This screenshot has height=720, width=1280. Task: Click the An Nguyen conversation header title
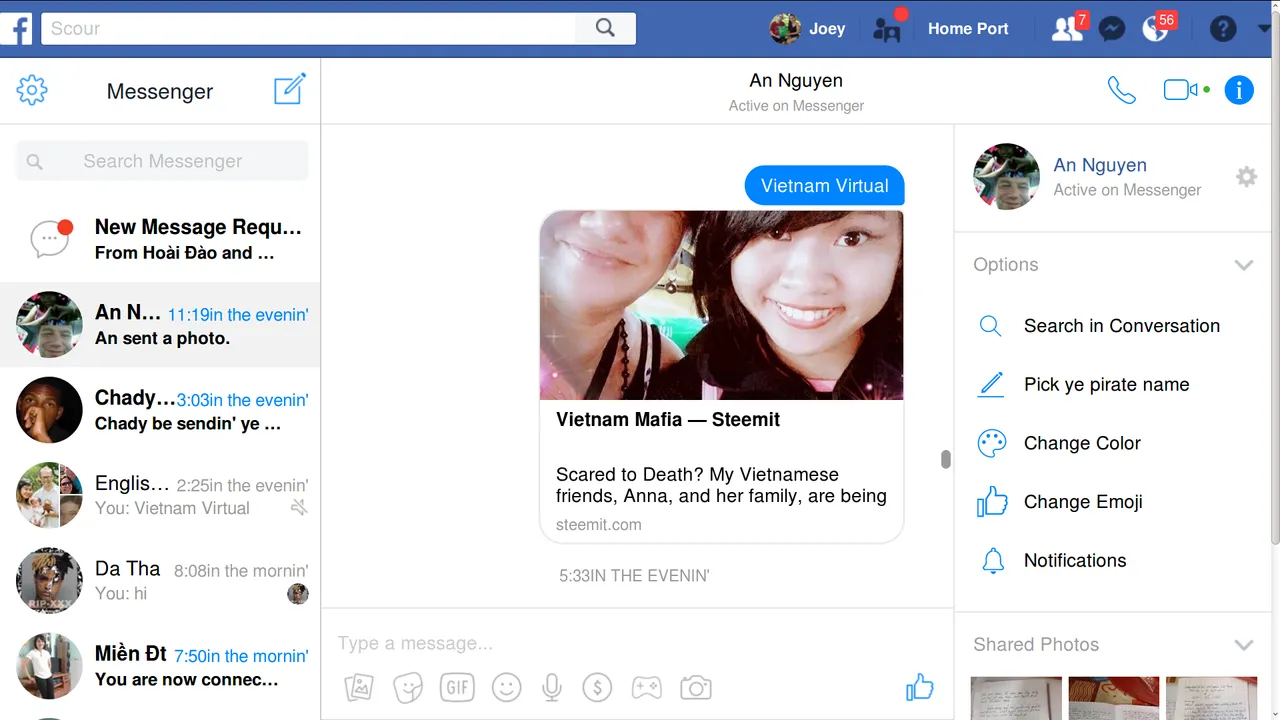(796, 81)
